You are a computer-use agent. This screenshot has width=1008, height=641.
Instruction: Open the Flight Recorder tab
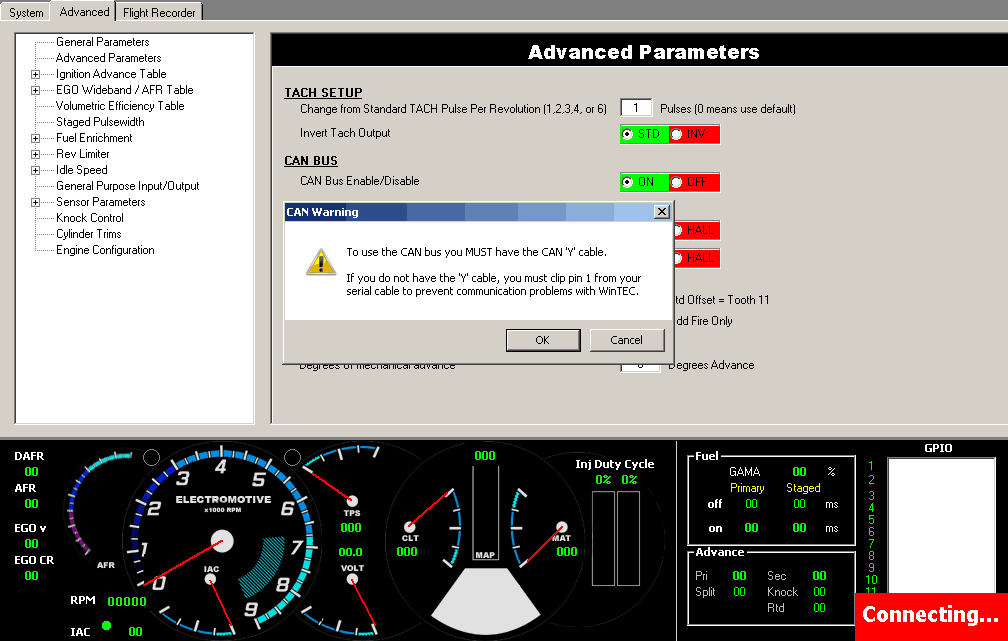[160, 12]
